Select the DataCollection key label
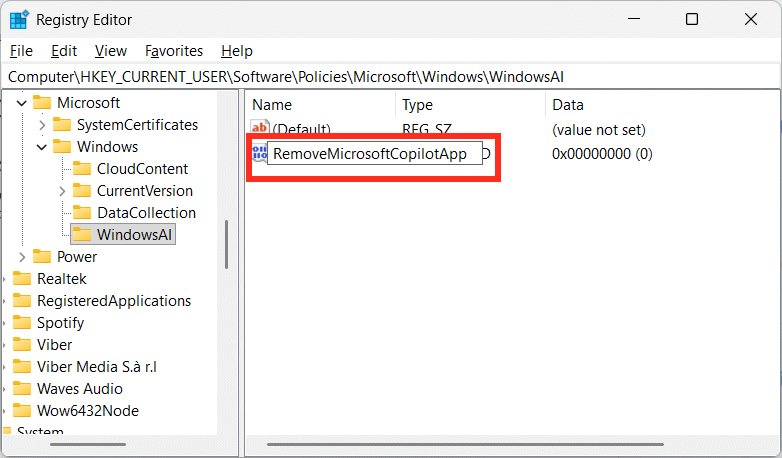This screenshot has height=458, width=782. coord(146,213)
